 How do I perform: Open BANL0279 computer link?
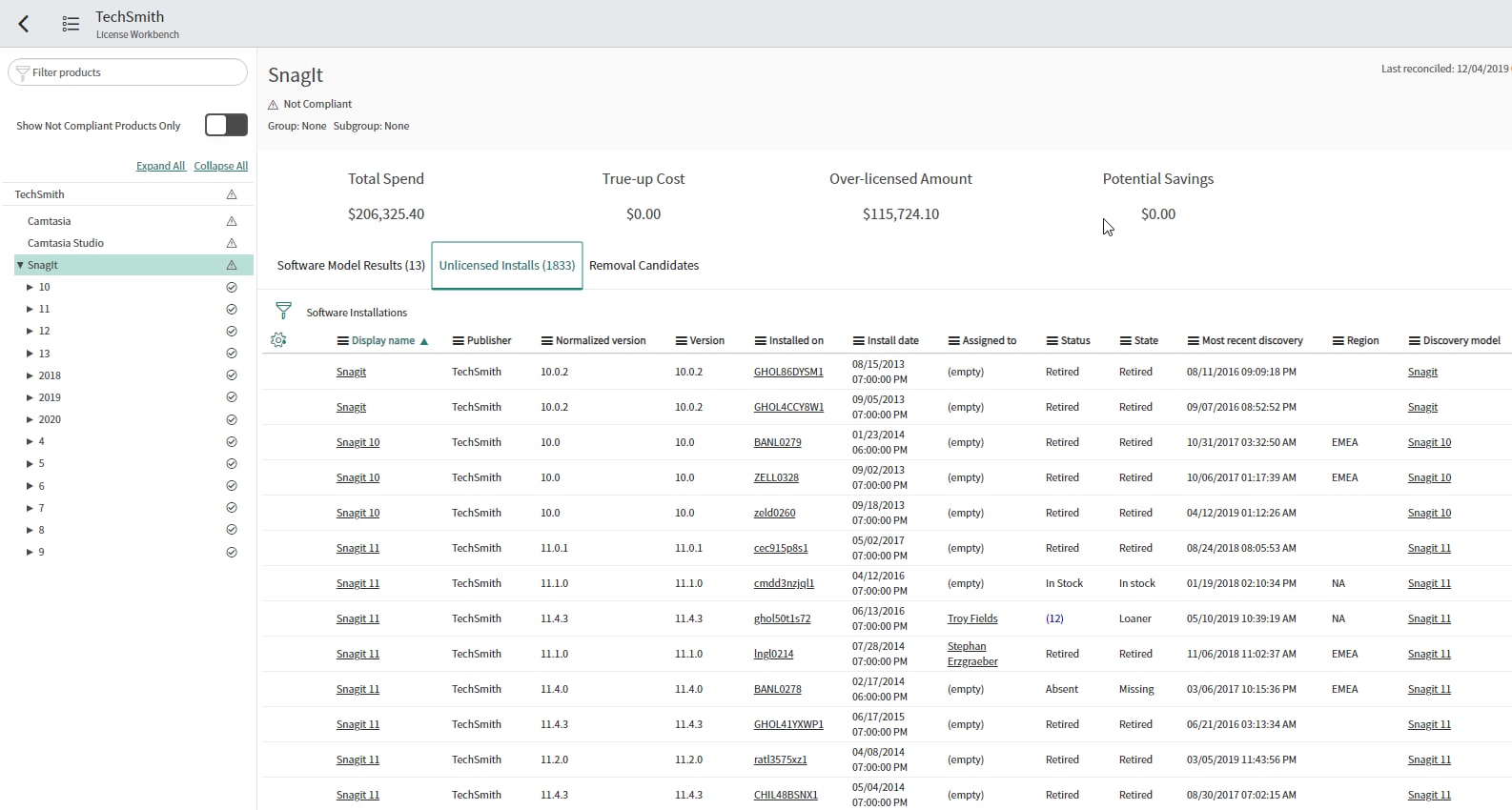coord(778,442)
